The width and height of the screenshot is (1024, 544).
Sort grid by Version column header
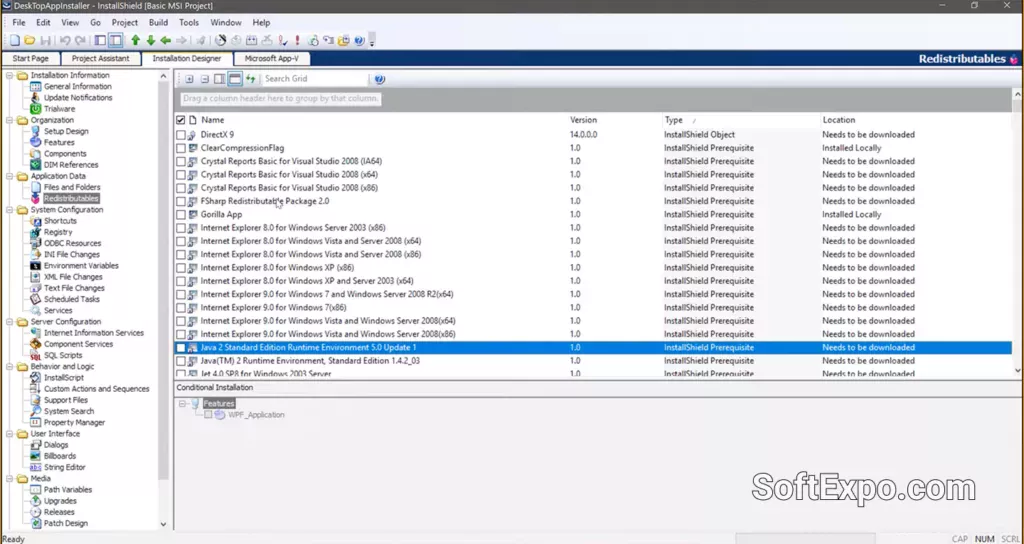583,120
